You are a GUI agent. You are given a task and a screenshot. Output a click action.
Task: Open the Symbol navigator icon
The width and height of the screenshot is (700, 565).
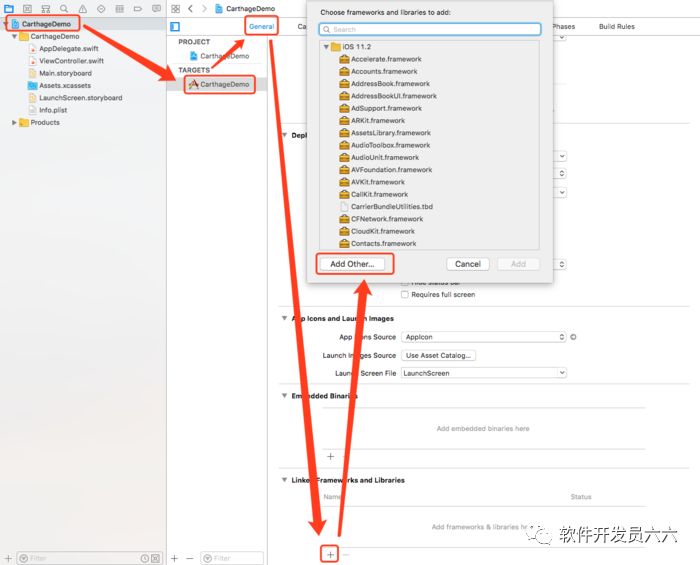46,8
